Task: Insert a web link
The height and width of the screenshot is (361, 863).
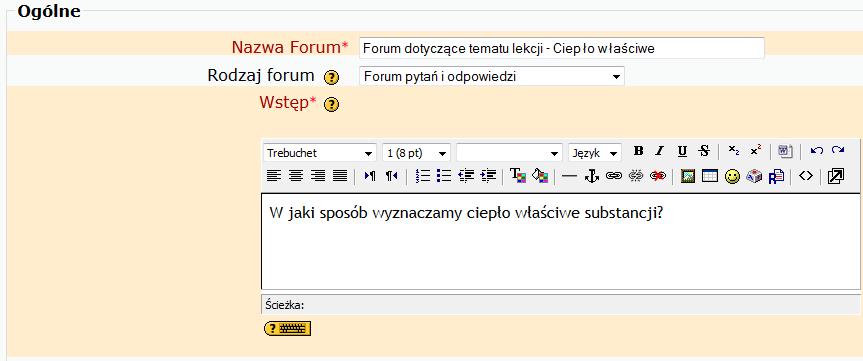Action: 614,176
